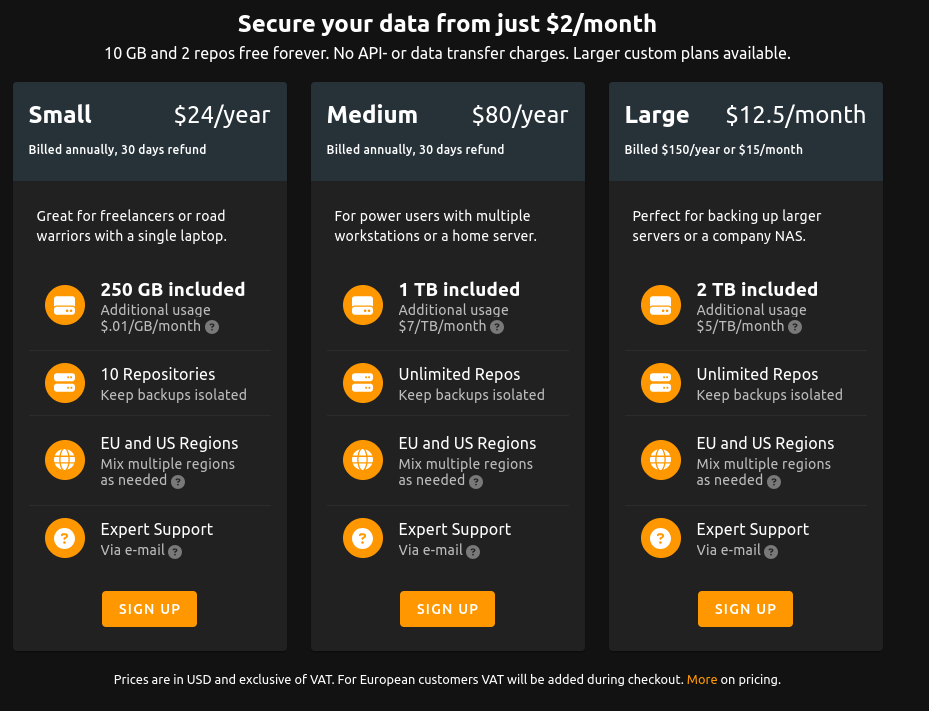Click the storage icon in the Small plan
The image size is (929, 711).
click(64, 305)
